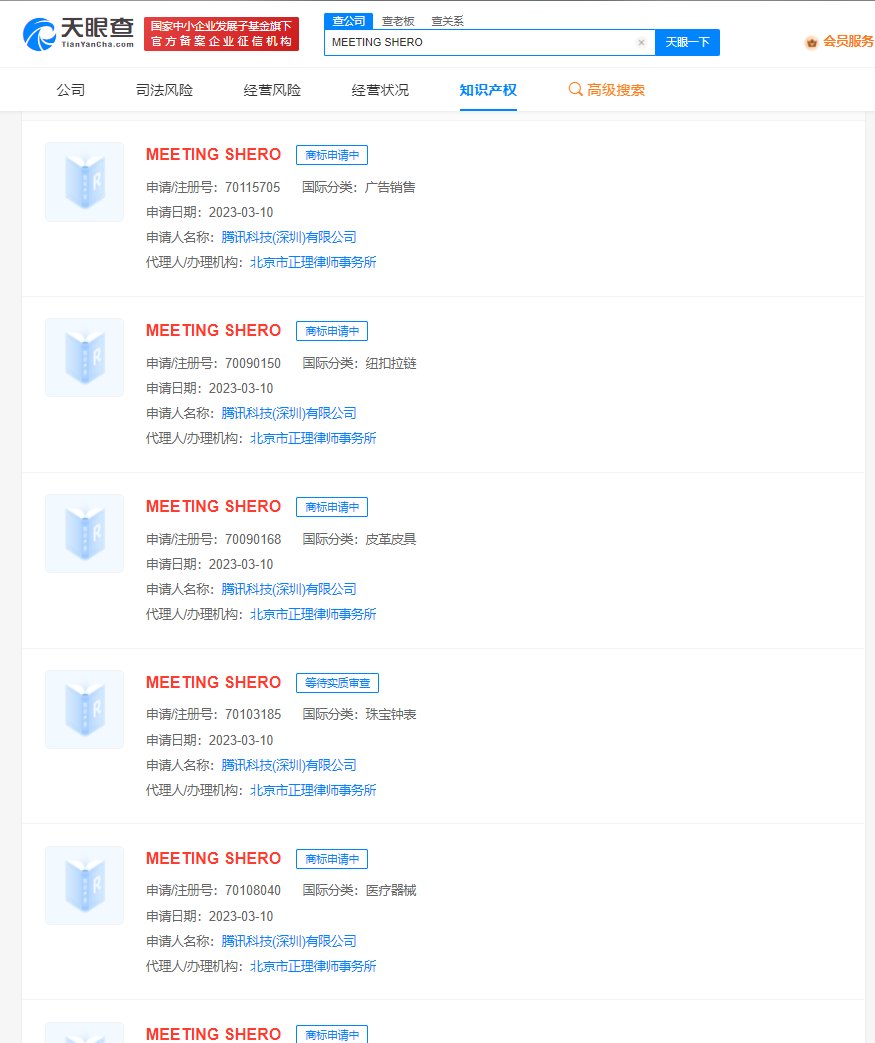Viewport: 875px width, 1043px height.
Task: Select the 经营风险 navigation tab
Action: [272, 90]
